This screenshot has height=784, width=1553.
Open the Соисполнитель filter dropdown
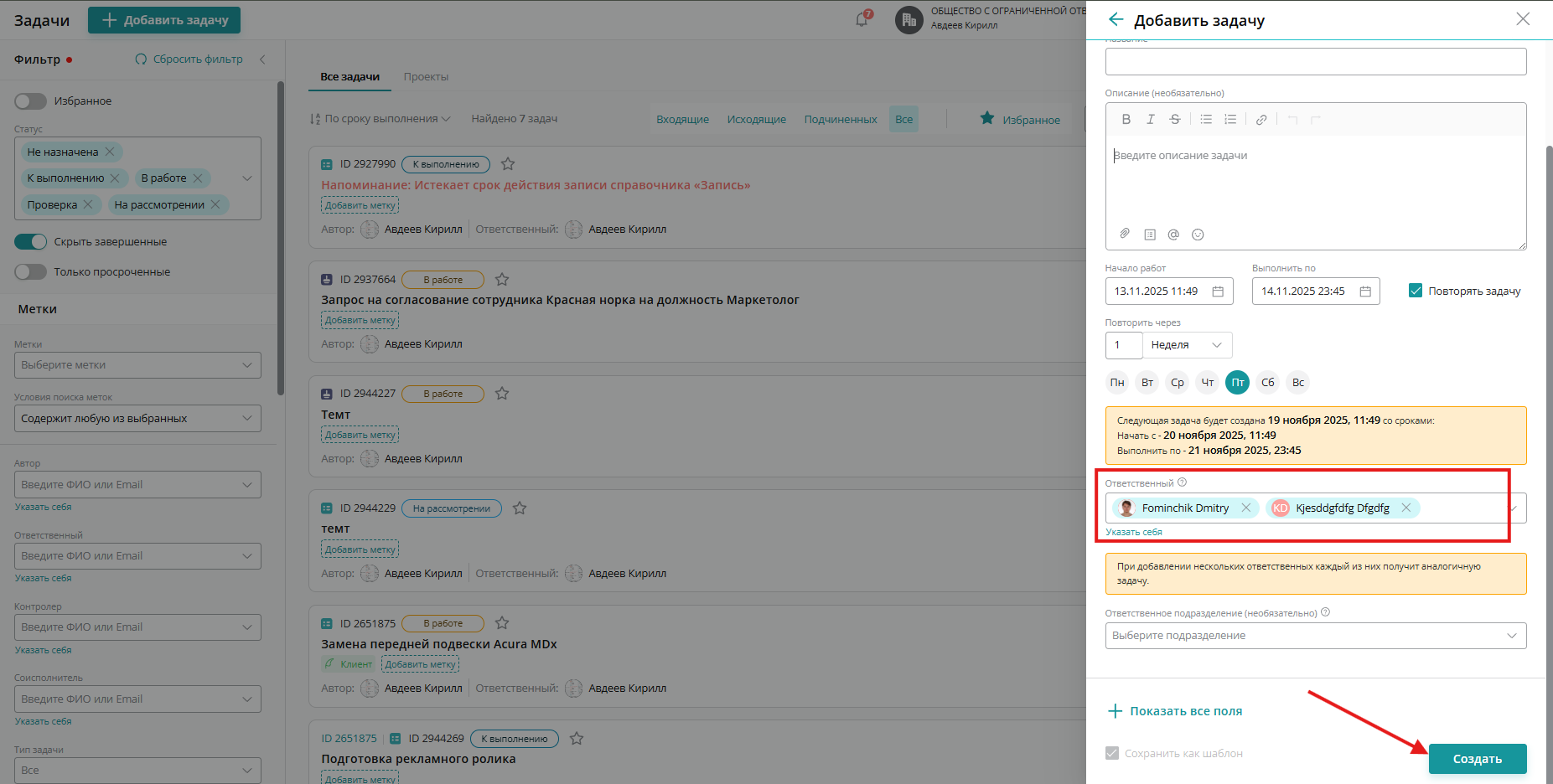point(137,699)
